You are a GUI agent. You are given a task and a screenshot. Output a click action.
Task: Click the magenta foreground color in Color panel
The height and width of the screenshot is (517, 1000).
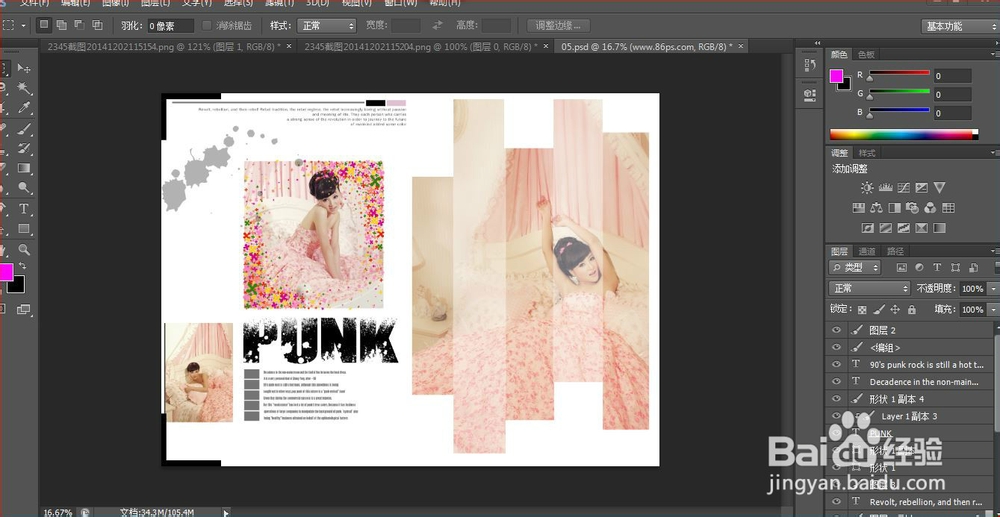(x=836, y=76)
